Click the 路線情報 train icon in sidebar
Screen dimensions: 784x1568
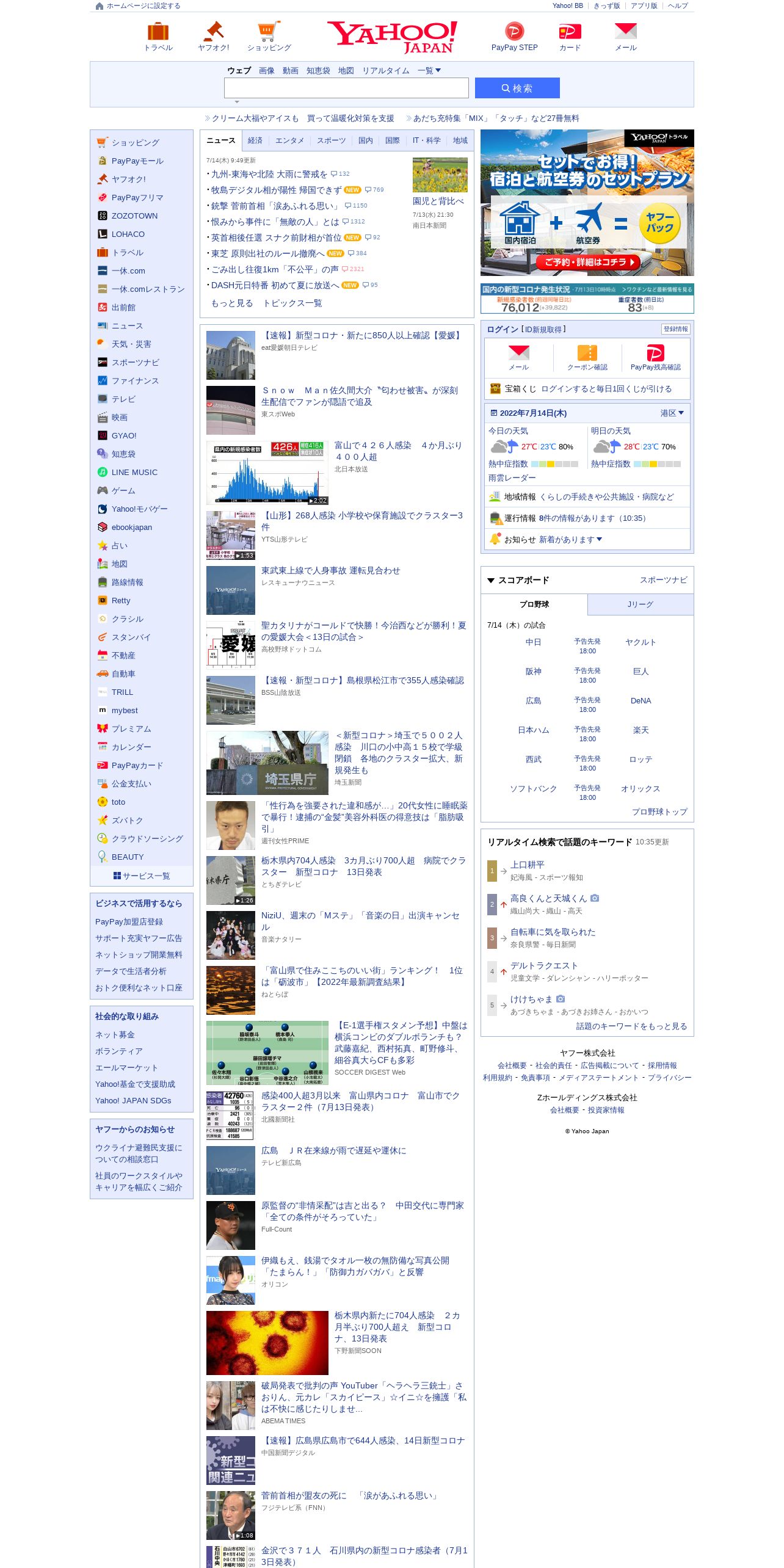point(103,582)
